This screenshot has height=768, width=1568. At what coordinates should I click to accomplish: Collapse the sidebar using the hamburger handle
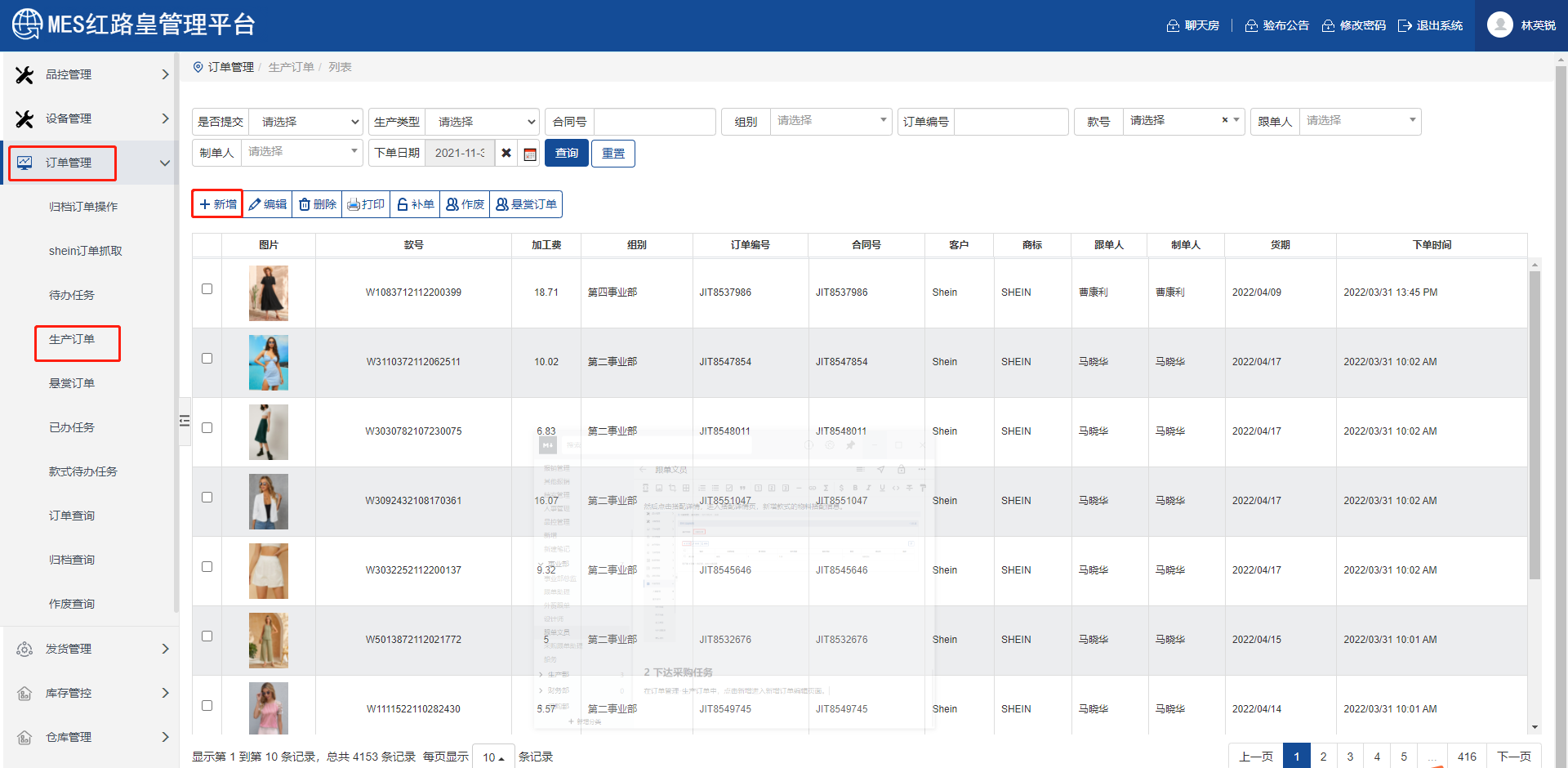point(185,421)
